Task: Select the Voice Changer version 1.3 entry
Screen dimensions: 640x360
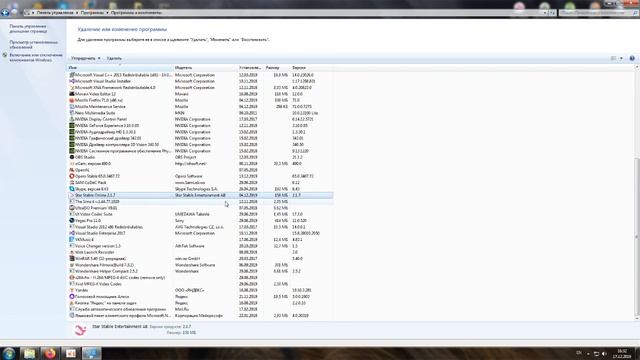Action: point(200,246)
